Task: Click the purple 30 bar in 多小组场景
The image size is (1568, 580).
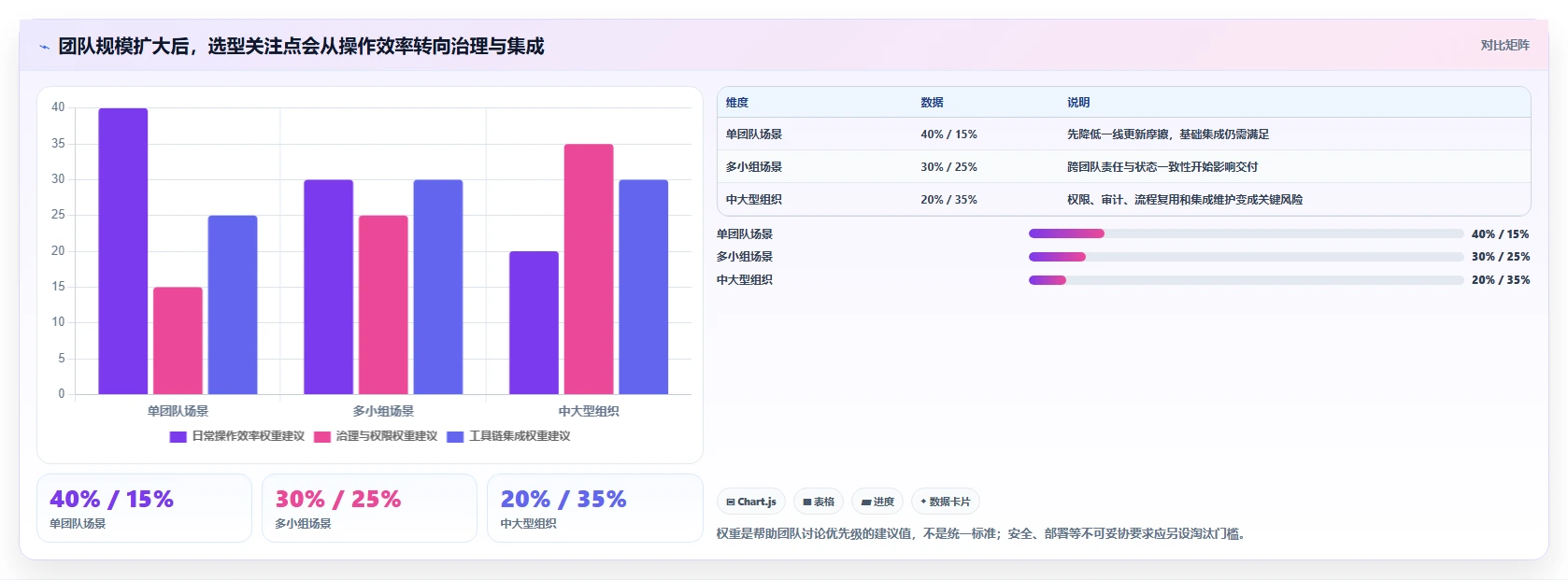Action: [328, 287]
